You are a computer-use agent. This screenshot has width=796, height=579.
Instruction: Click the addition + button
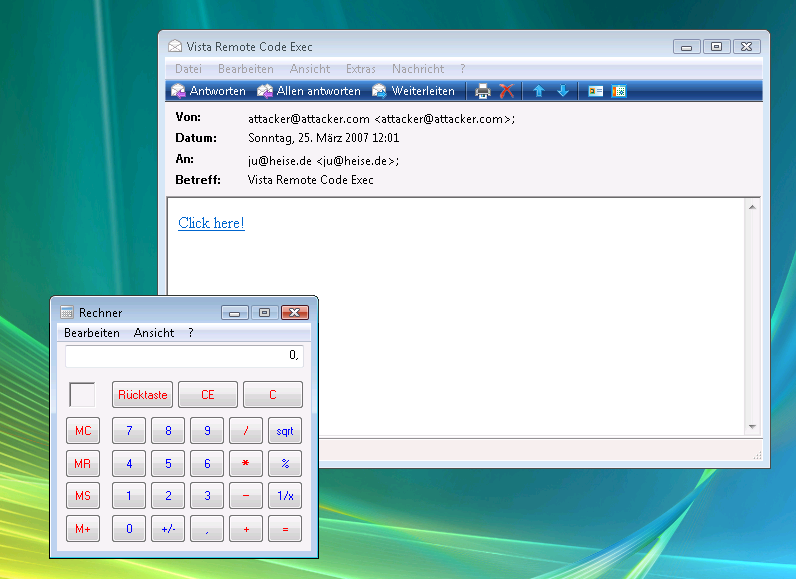(246, 529)
